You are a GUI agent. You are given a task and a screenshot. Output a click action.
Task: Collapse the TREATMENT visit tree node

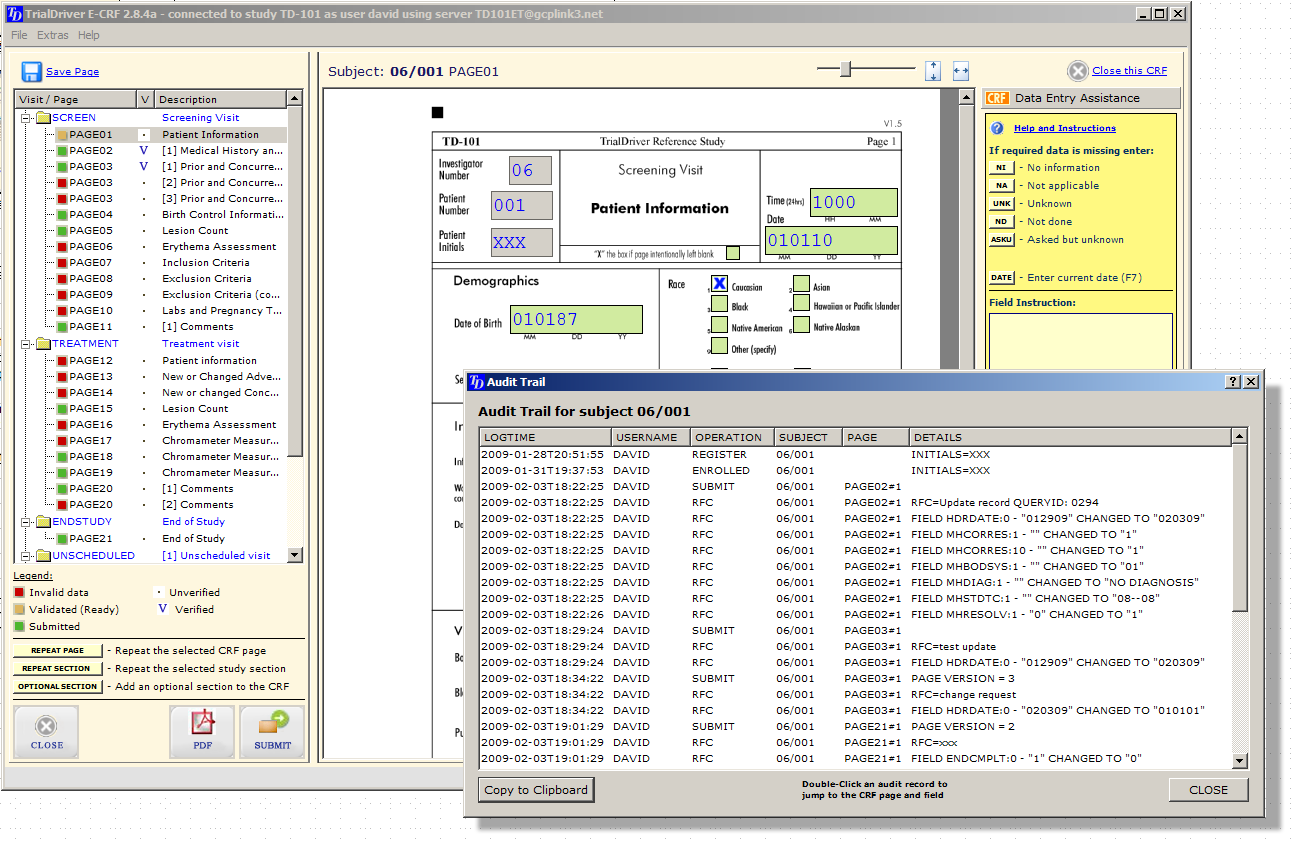[27, 344]
